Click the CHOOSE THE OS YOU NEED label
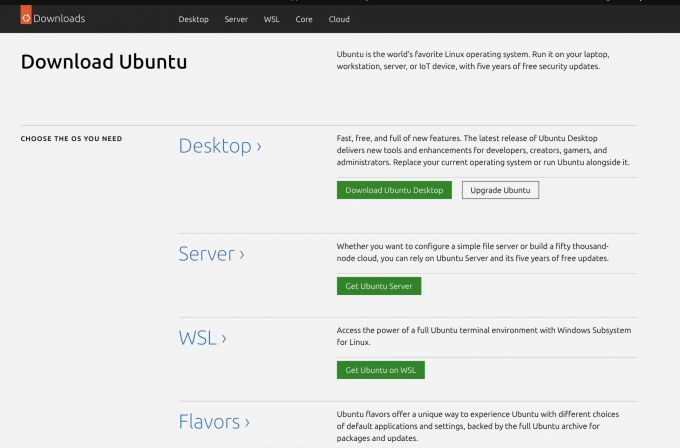Viewport: 680px width, 448px height. (71, 138)
